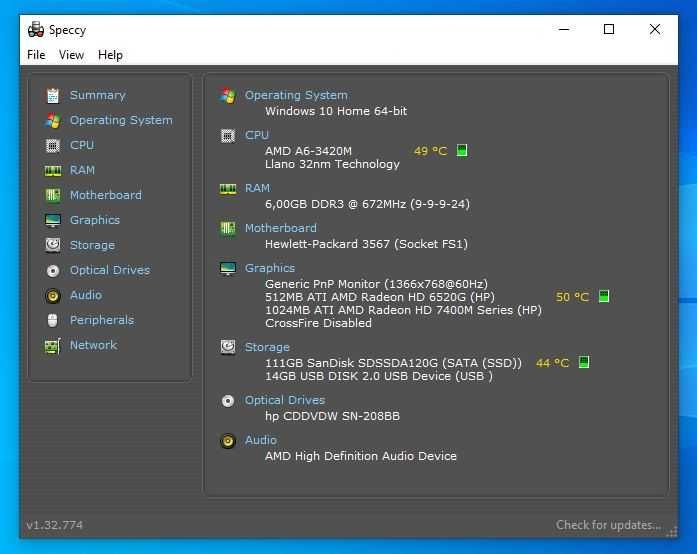Open the Help menu

pos(110,55)
